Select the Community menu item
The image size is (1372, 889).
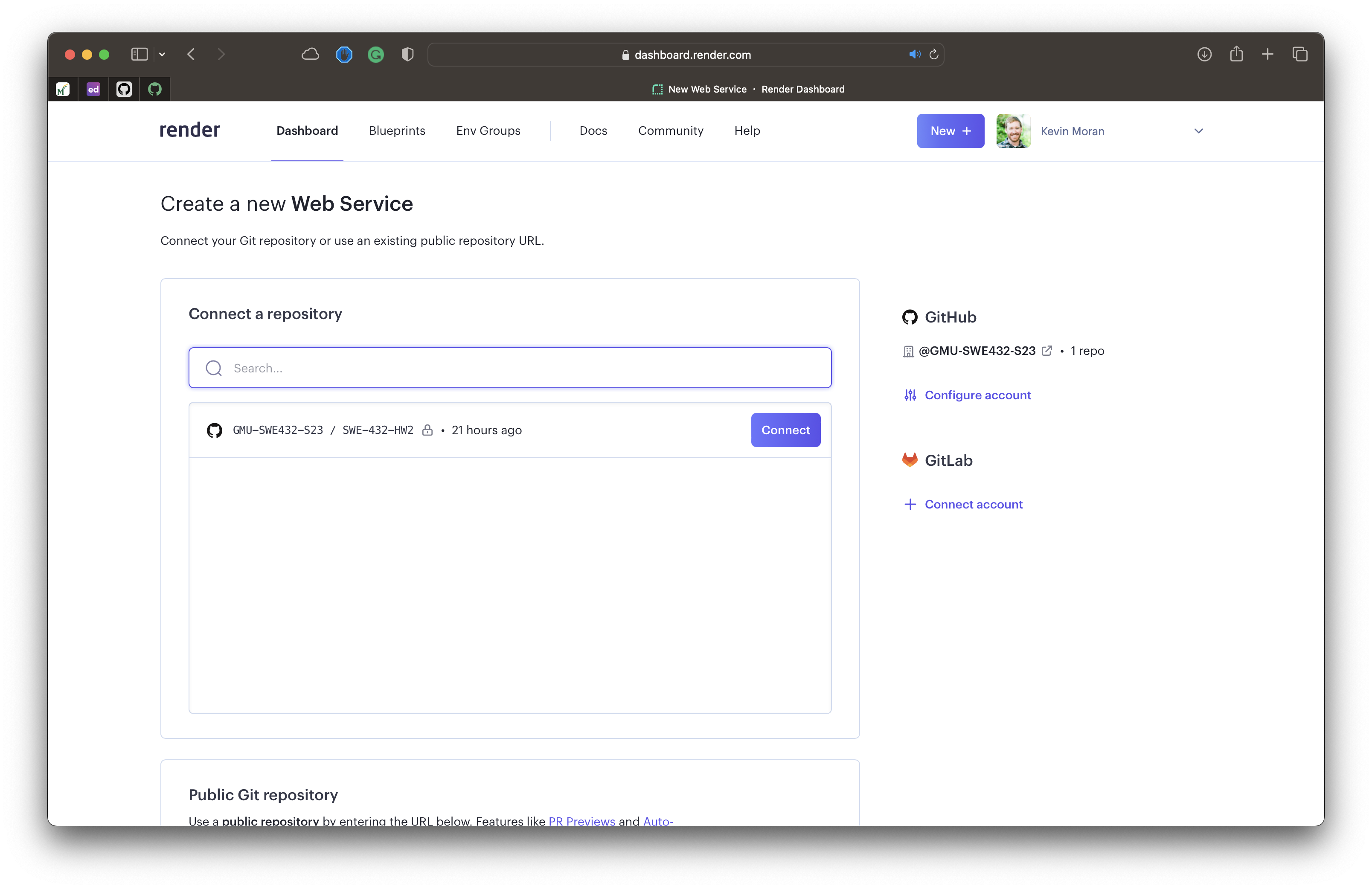670,130
